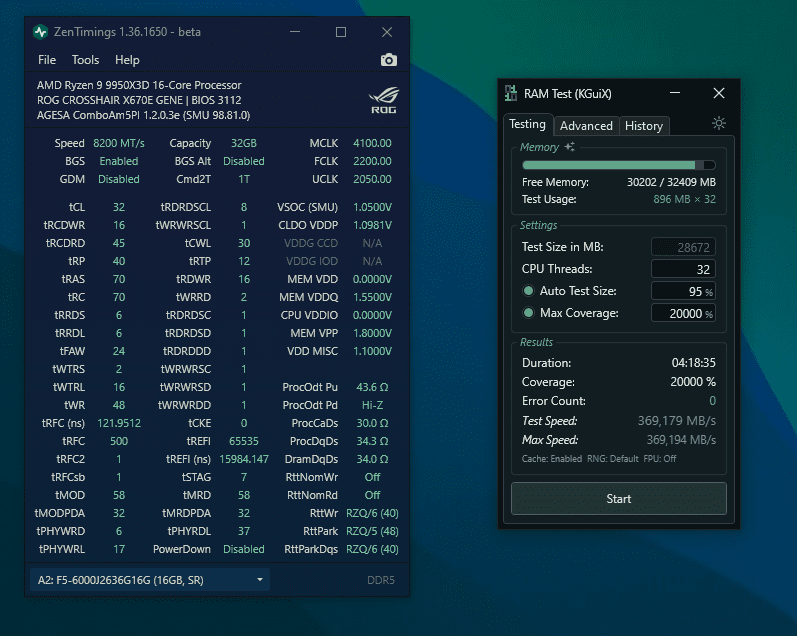The height and width of the screenshot is (636, 797).
Task: Switch to the History tab
Action: pos(644,126)
